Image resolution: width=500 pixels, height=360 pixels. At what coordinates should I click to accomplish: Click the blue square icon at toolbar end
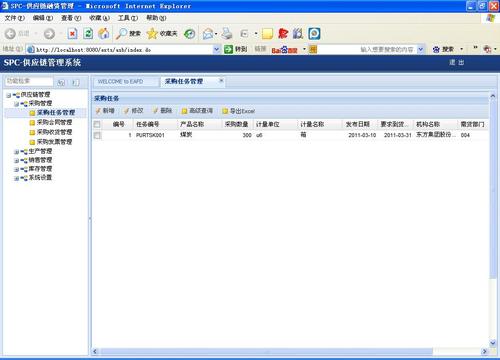(314, 33)
